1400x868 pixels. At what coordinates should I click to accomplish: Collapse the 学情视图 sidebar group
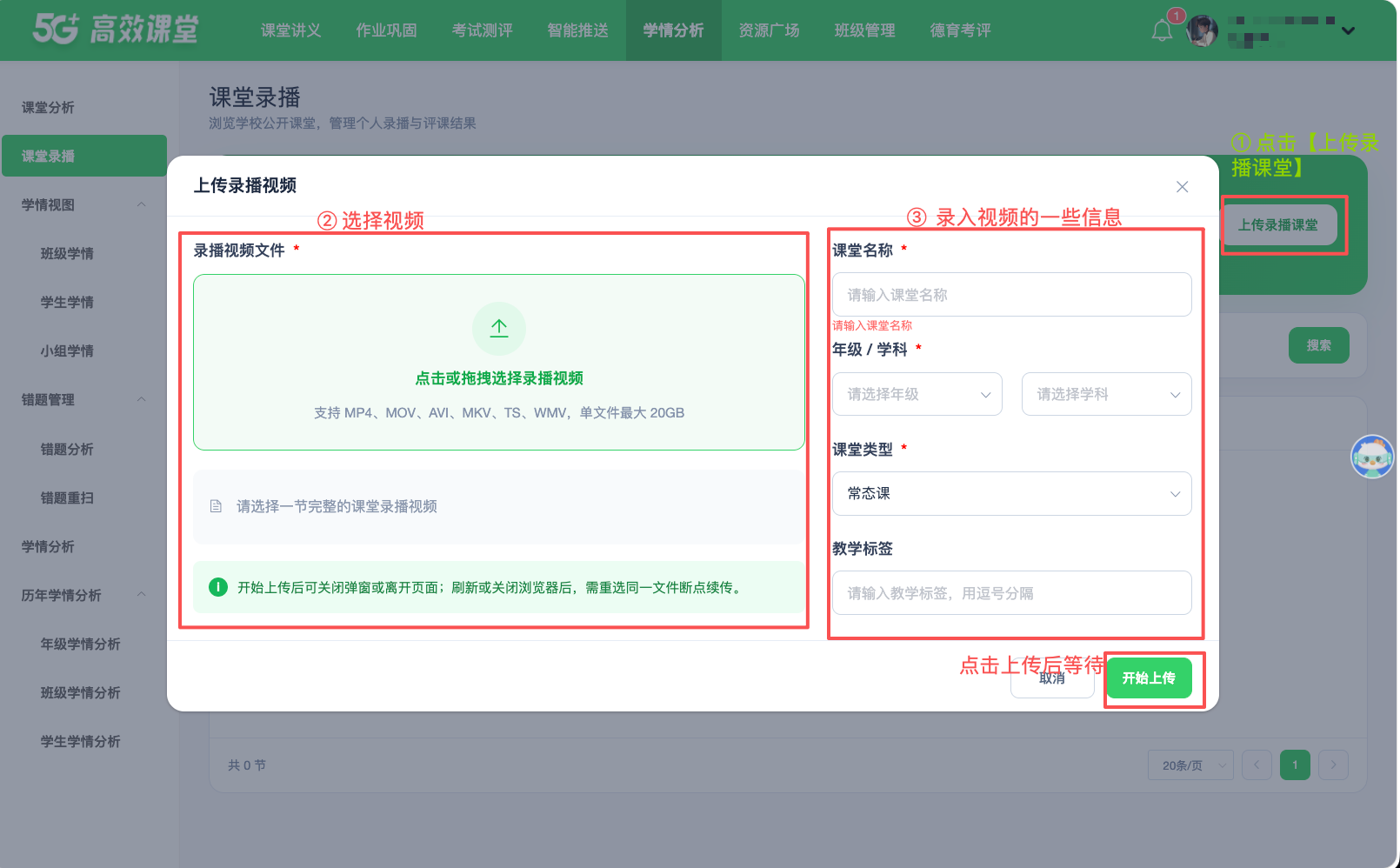click(x=142, y=204)
